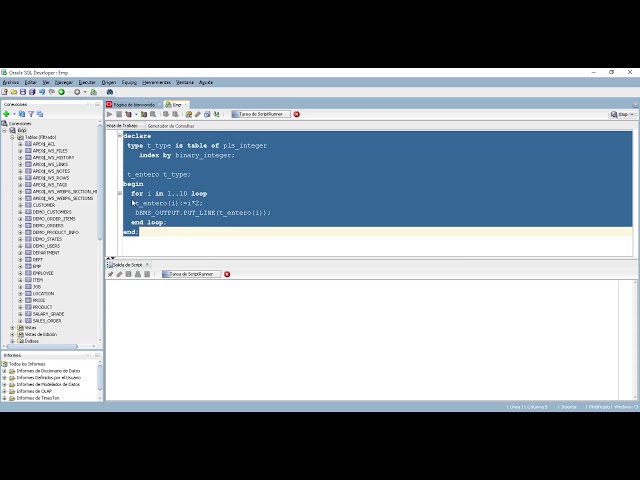Viewport: 640px width, 480px height.
Task: Click the DBMS_OUTPUT.PUT_LINE line in editor
Action: (203, 213)
